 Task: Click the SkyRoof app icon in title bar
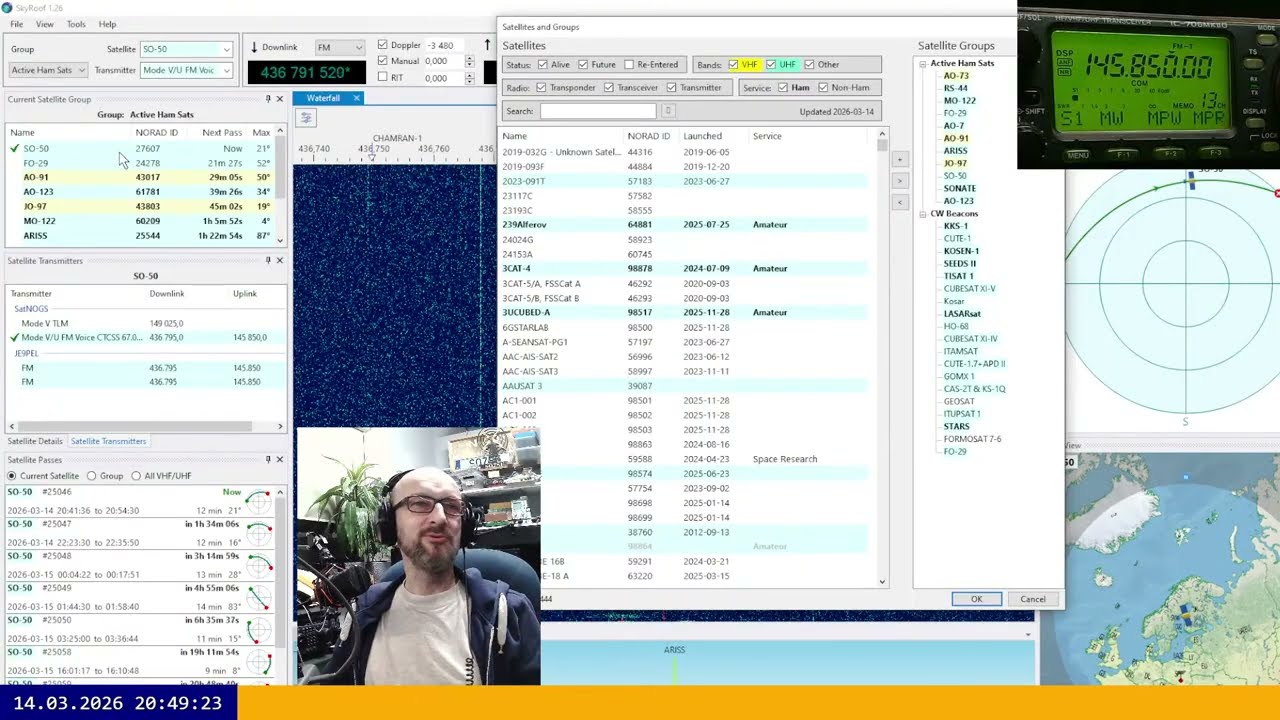(8, 8)
